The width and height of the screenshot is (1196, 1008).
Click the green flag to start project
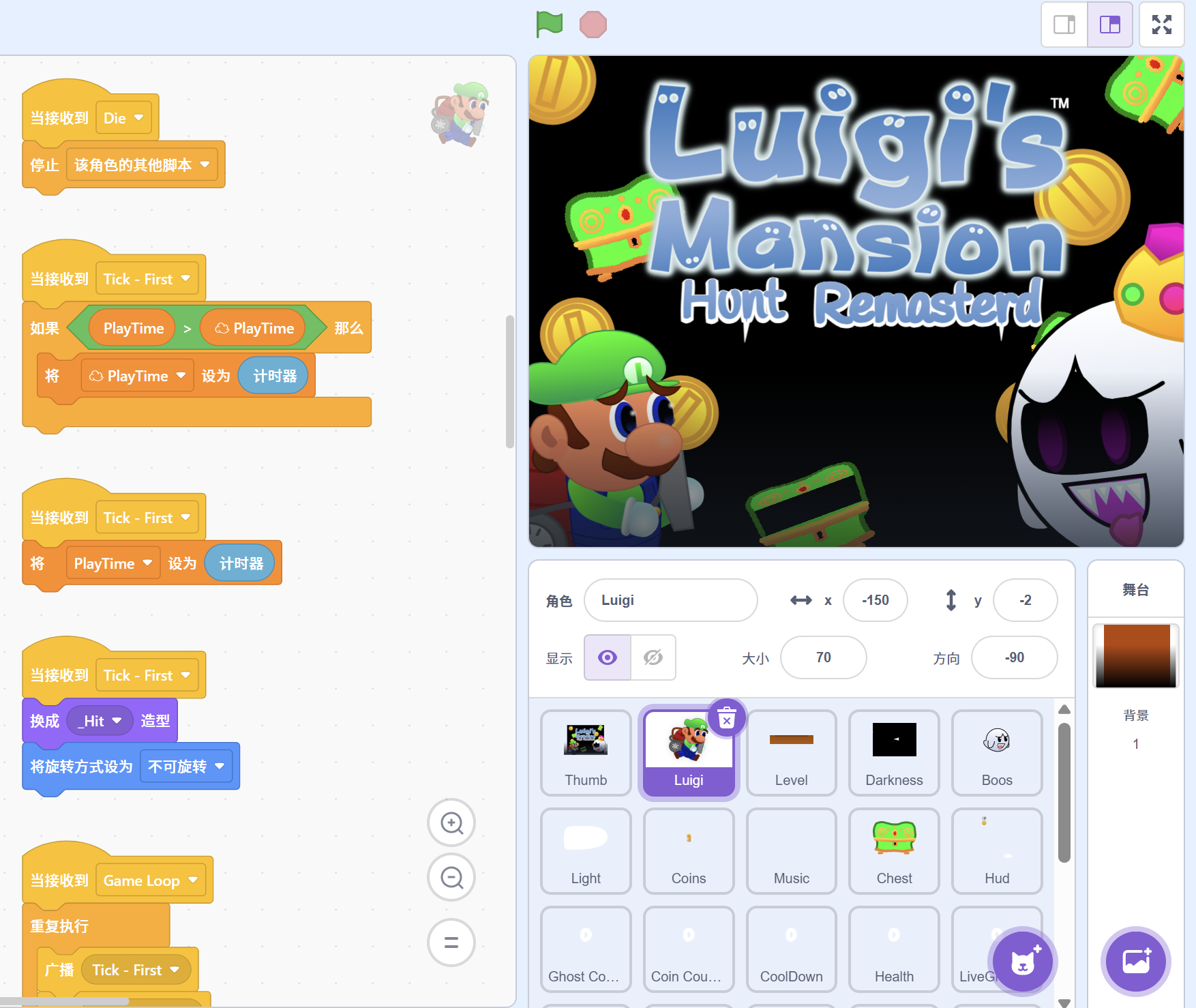click(x=549, y=25)
